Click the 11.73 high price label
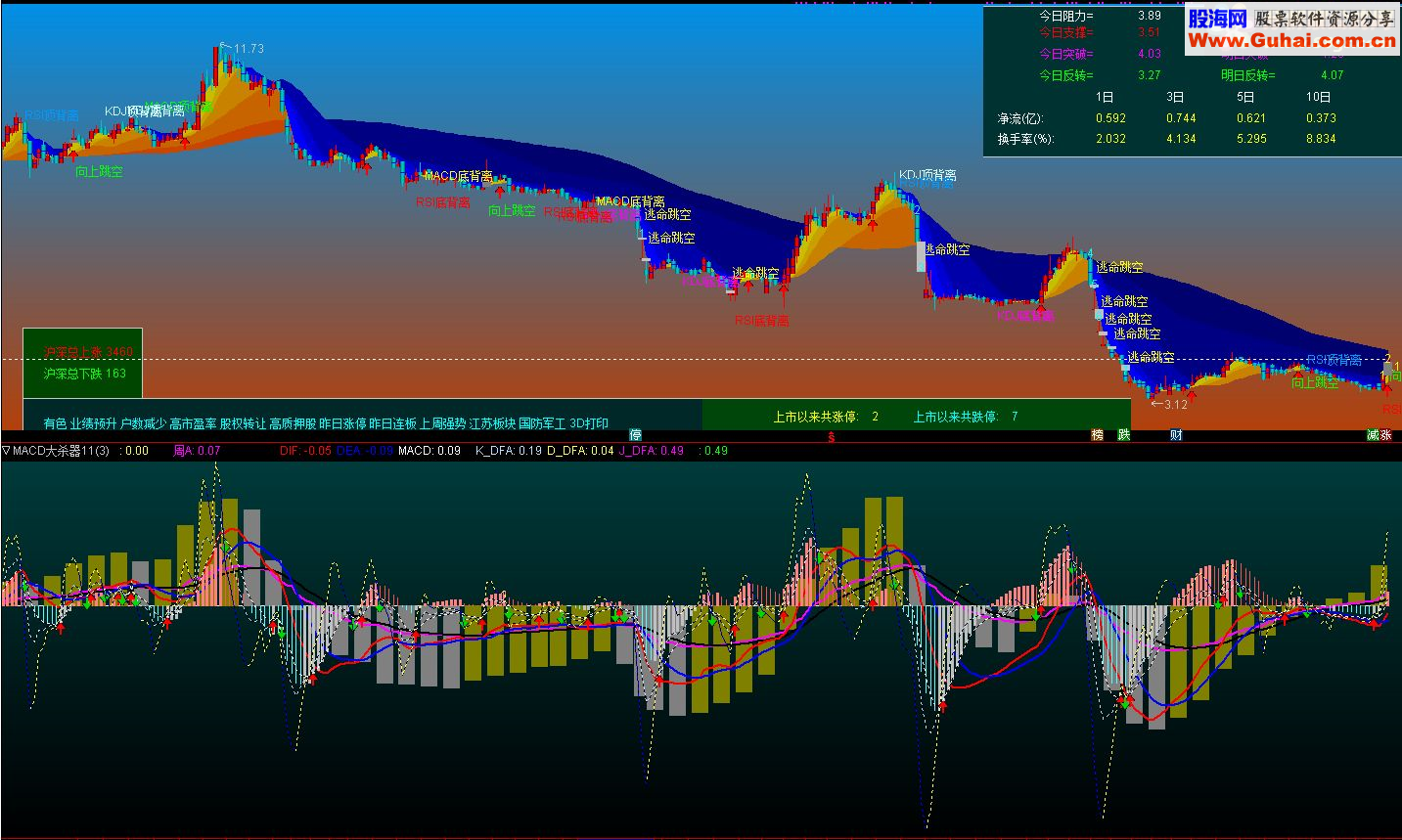This screenshot has height=840, width=1402. pos(249,49)
